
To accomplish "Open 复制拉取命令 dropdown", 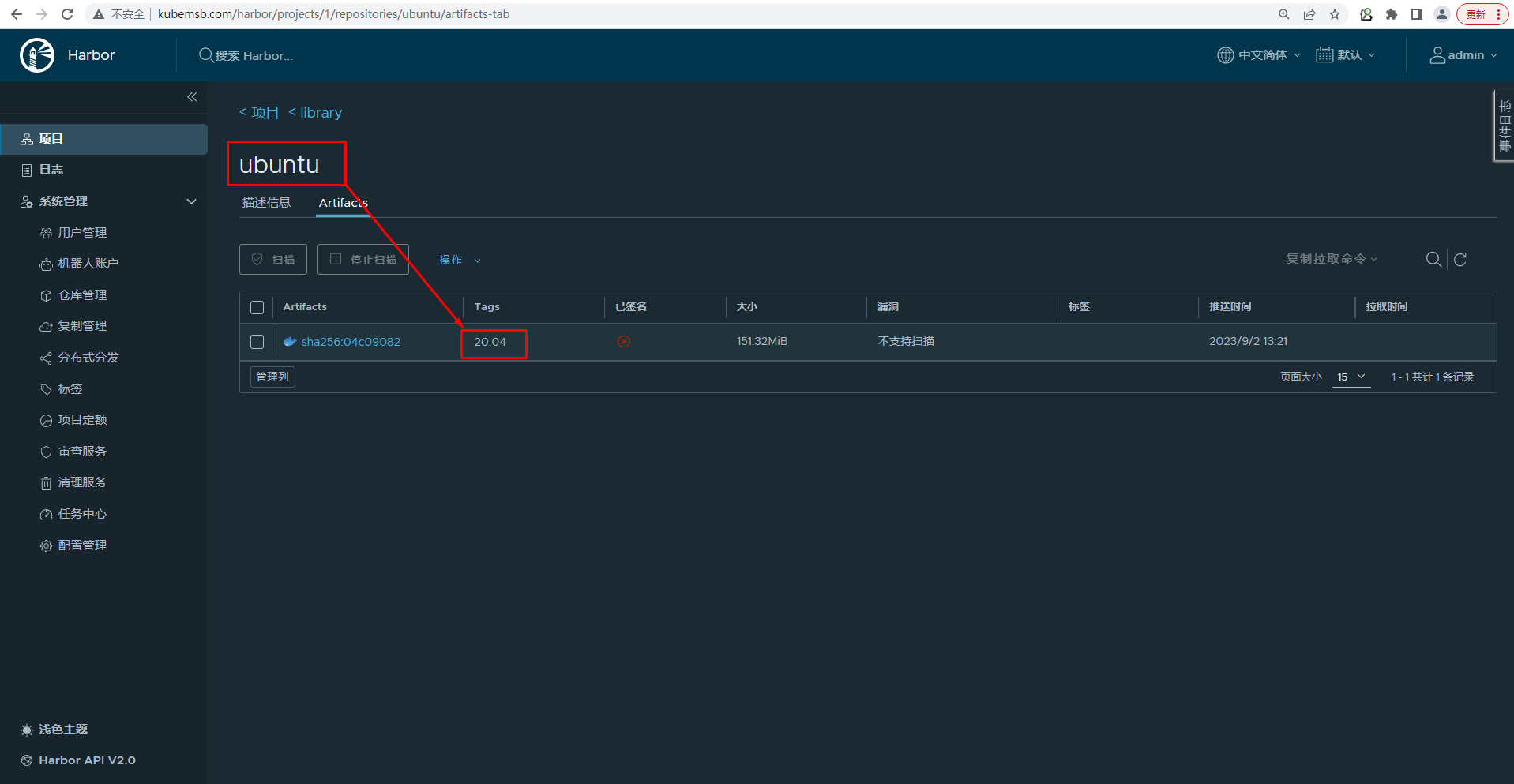I will click(1332, 259).
